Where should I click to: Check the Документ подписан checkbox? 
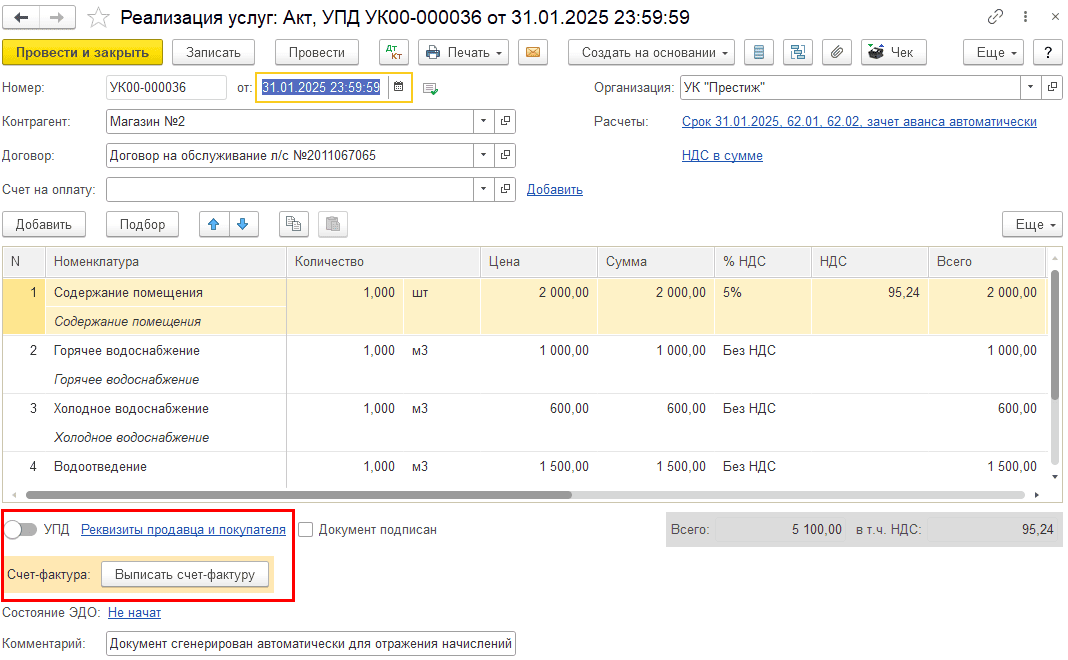coord(306,530)
